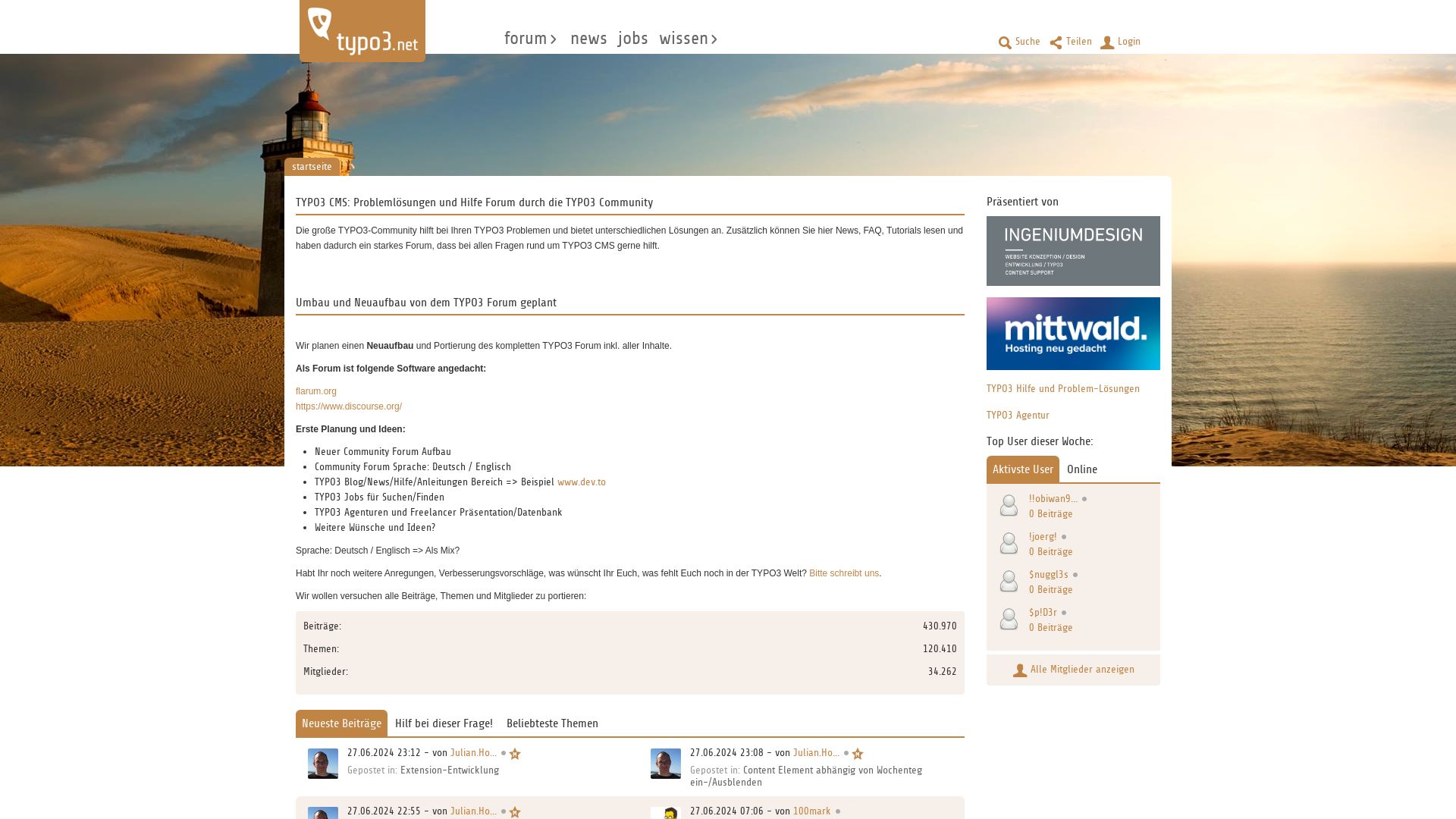Open Julian.Ho... link in 23:08 post
The image size is (1456, 819).
pos(817,753)
